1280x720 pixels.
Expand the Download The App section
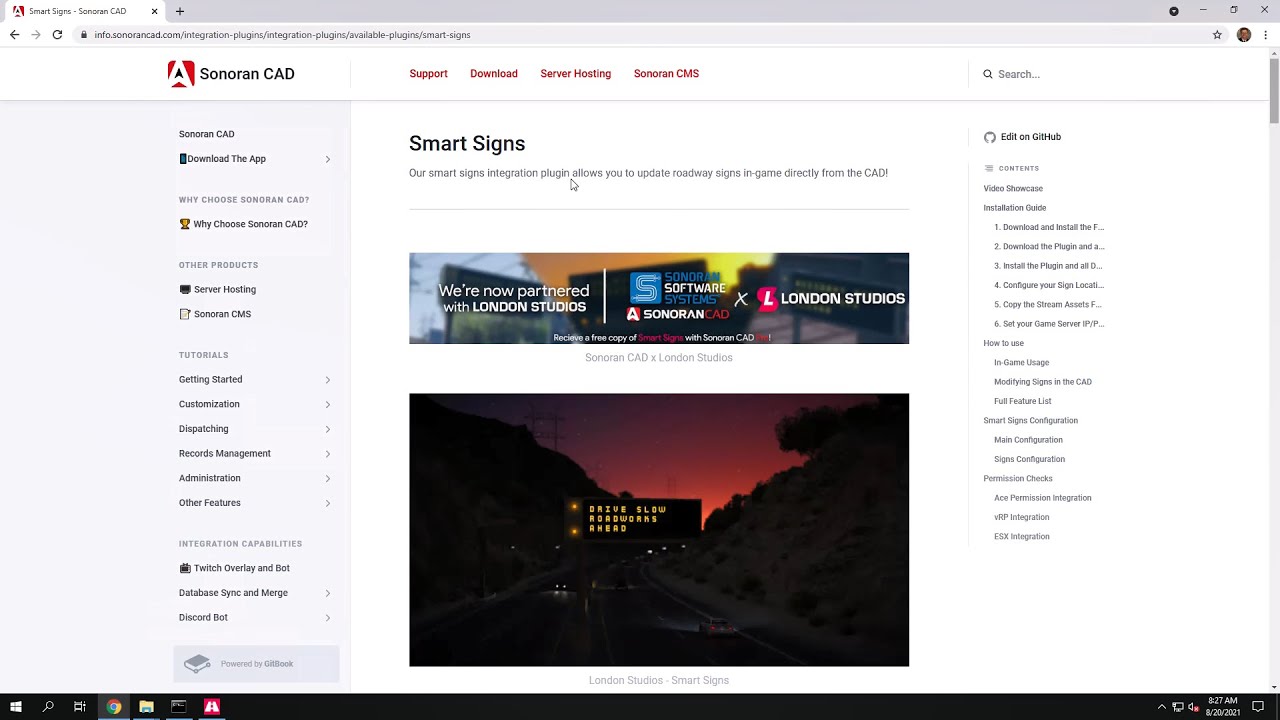pyautogui.click(x=327, y=159)
